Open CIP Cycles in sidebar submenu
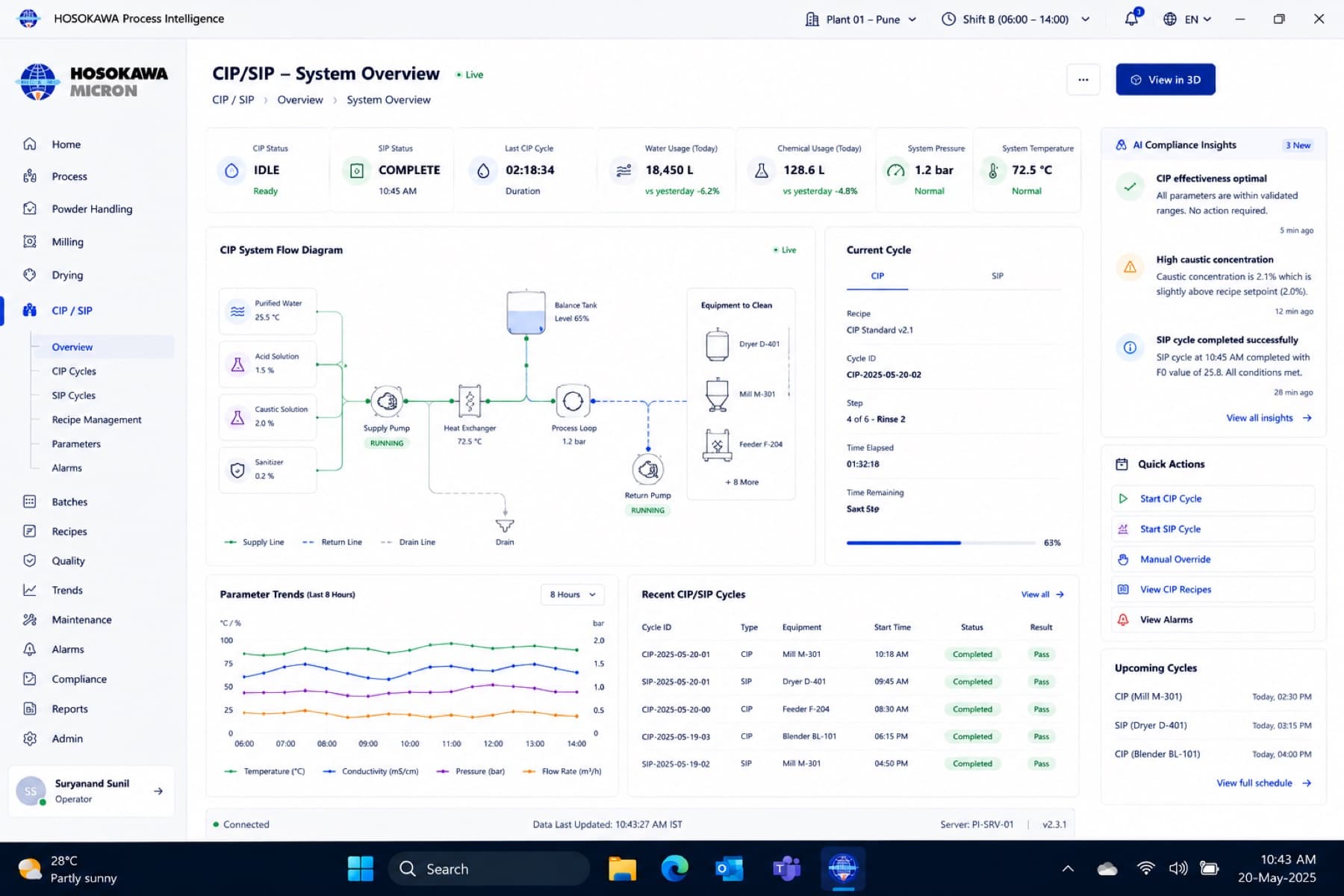Image resolution: width=1344 pixels, height=896 pixels. (x=74, y=371)
